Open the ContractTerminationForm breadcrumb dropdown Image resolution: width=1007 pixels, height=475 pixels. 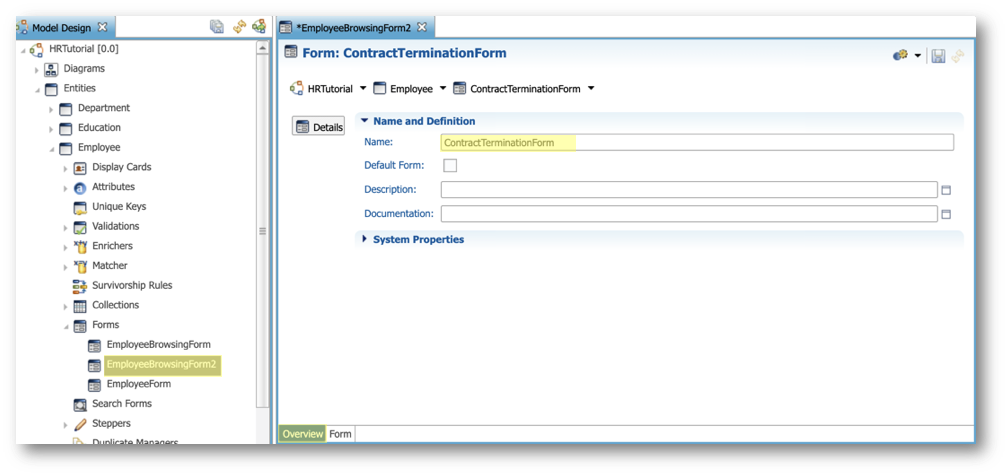pos(591,89)
